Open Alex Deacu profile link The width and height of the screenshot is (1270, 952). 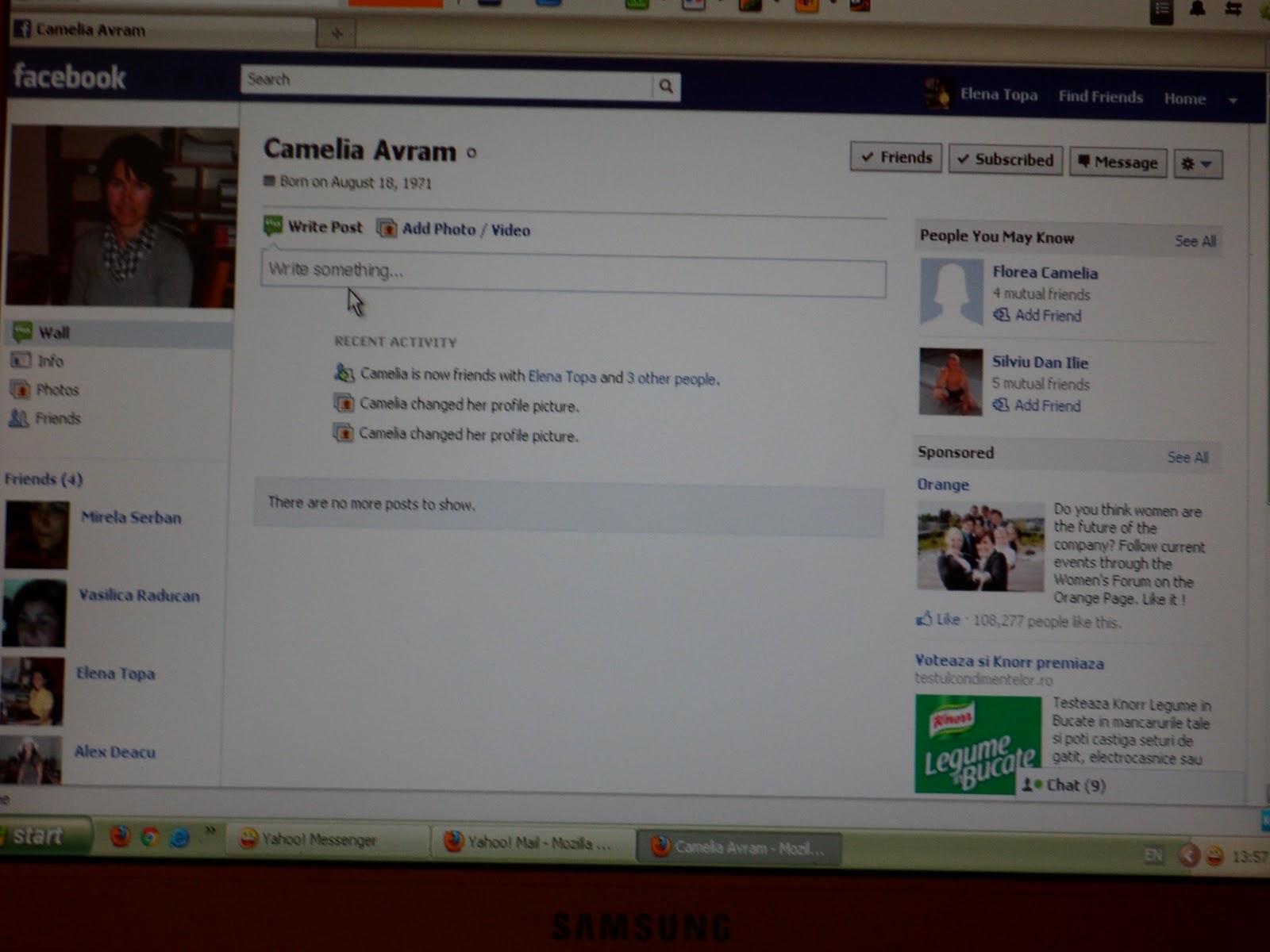click(x=114, y=752)
